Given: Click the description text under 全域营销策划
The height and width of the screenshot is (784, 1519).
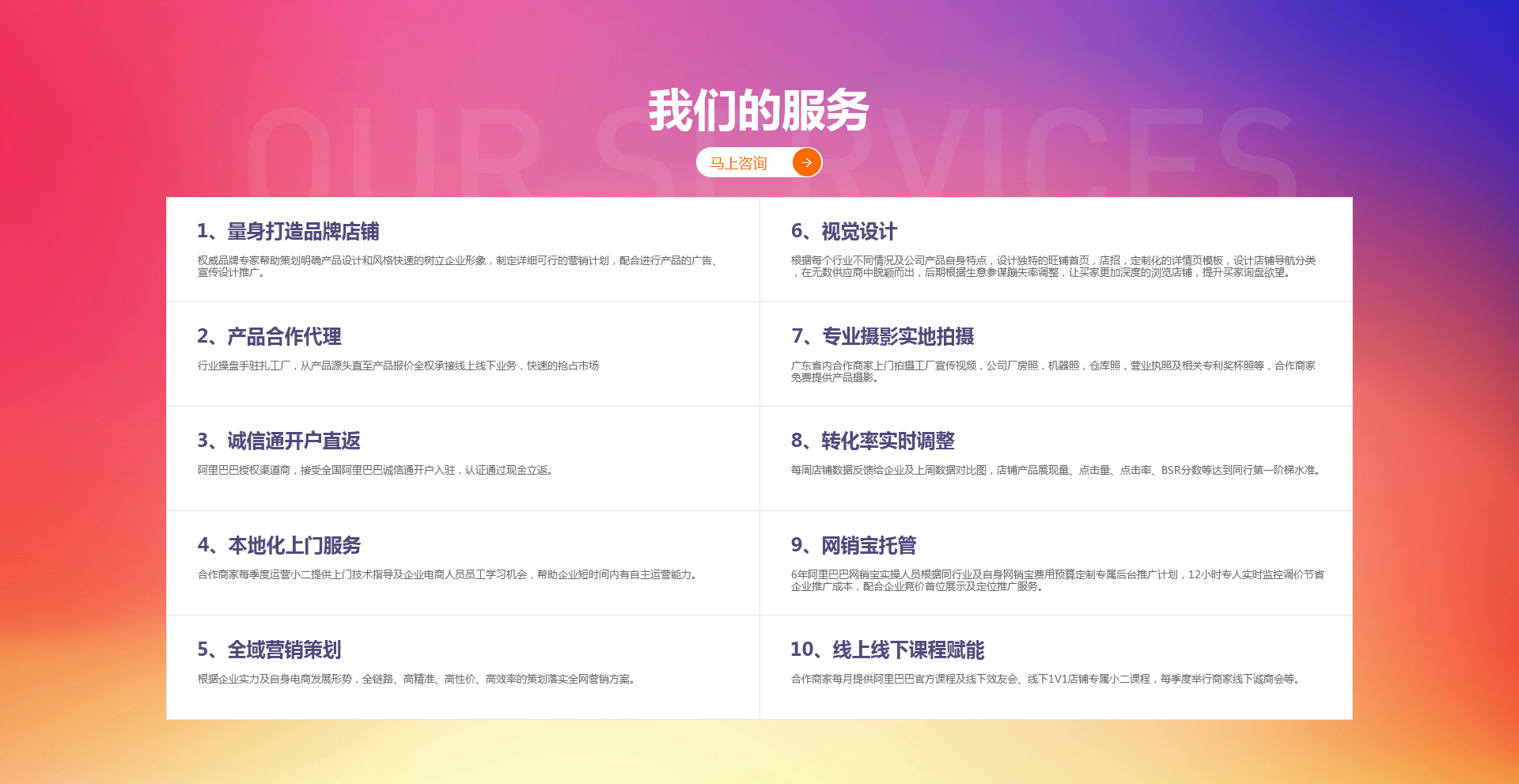Looking at the screenshot, I should (x=417, y=679).
